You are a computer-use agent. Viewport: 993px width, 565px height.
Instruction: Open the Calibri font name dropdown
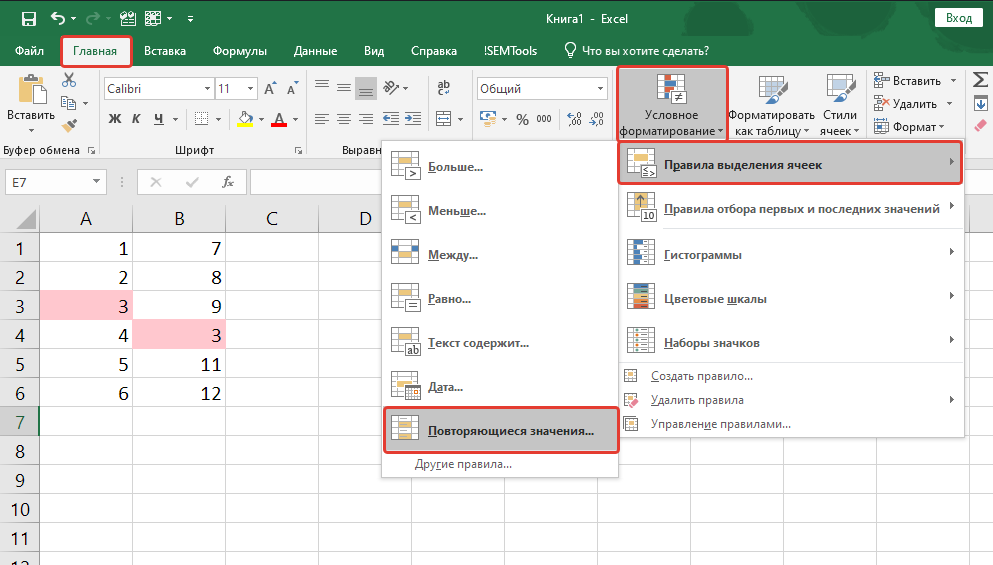click(x=207, y=89)
